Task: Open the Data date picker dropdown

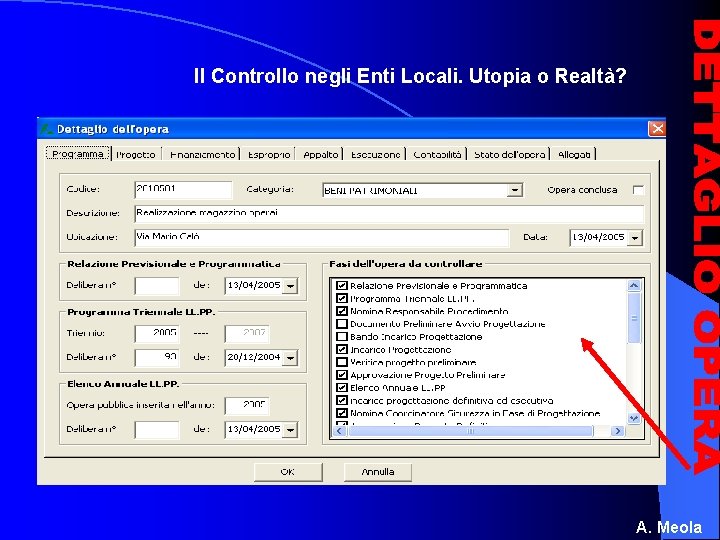Action: pyautogui.click(x=635, y=238)
